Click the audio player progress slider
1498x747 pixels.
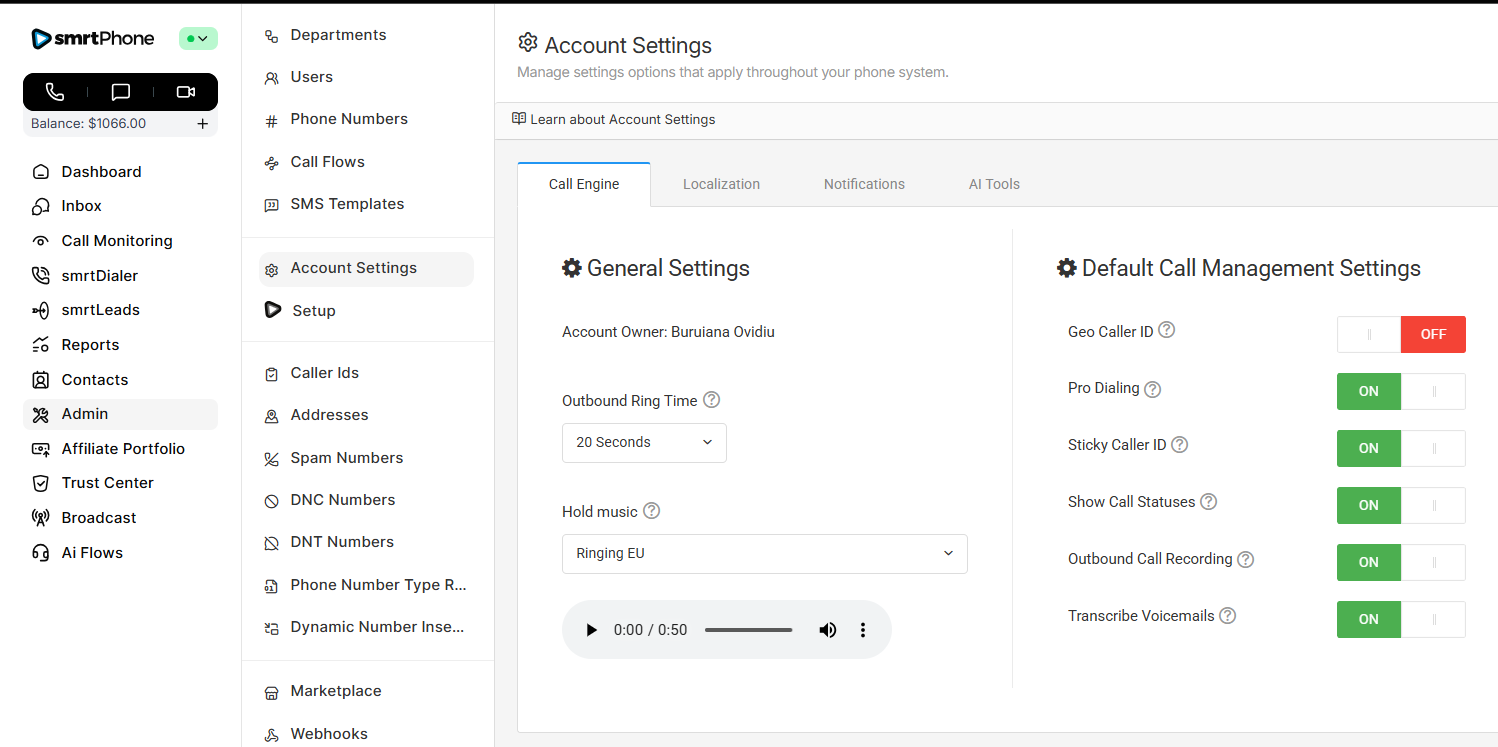(x=748, y=630)
